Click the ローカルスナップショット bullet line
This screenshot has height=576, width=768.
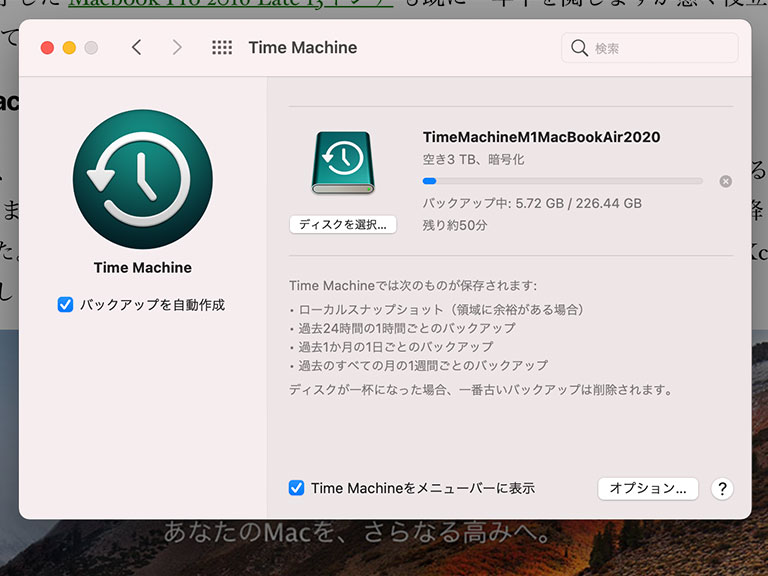pos(437,310)
